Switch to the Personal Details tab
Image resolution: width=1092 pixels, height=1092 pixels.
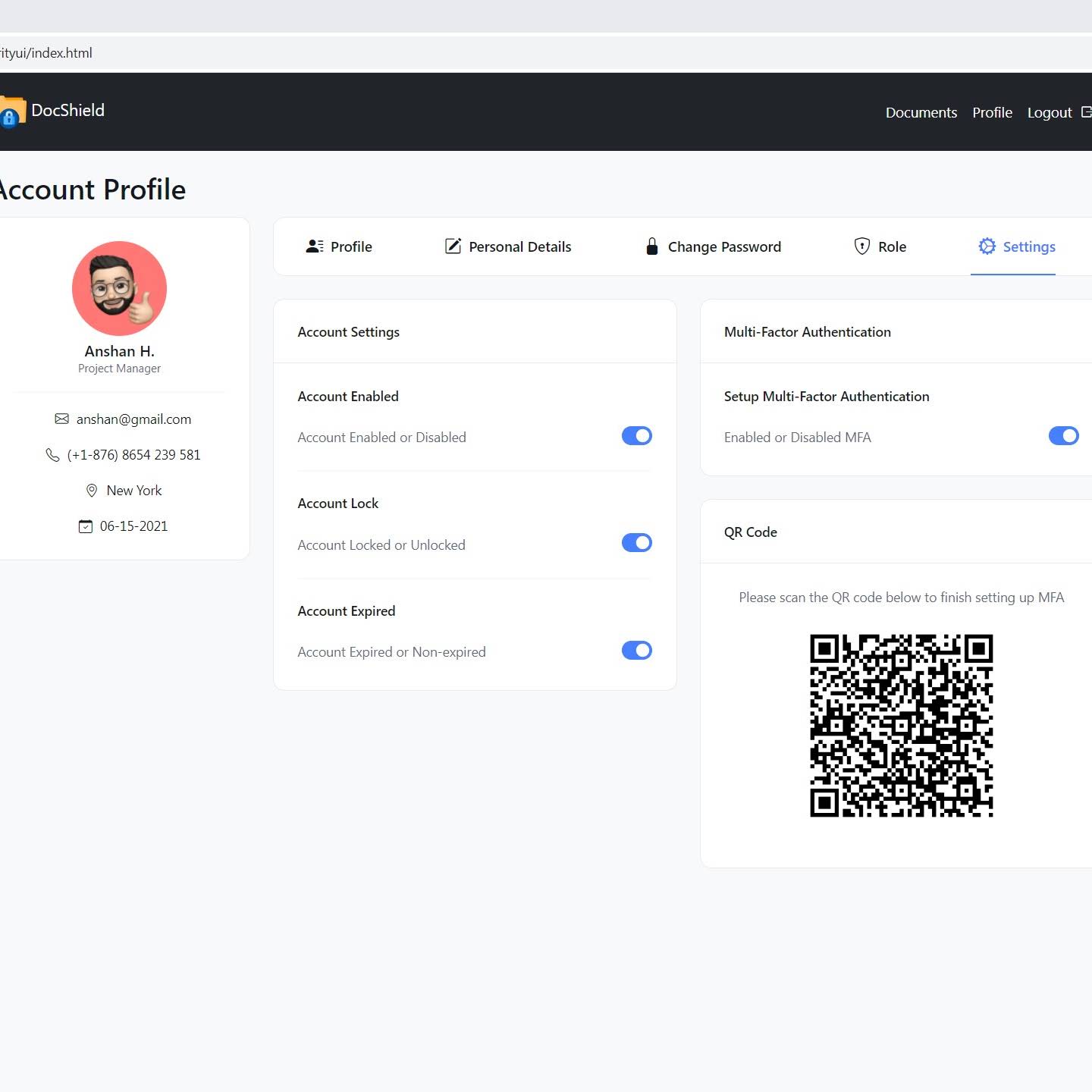508,246
